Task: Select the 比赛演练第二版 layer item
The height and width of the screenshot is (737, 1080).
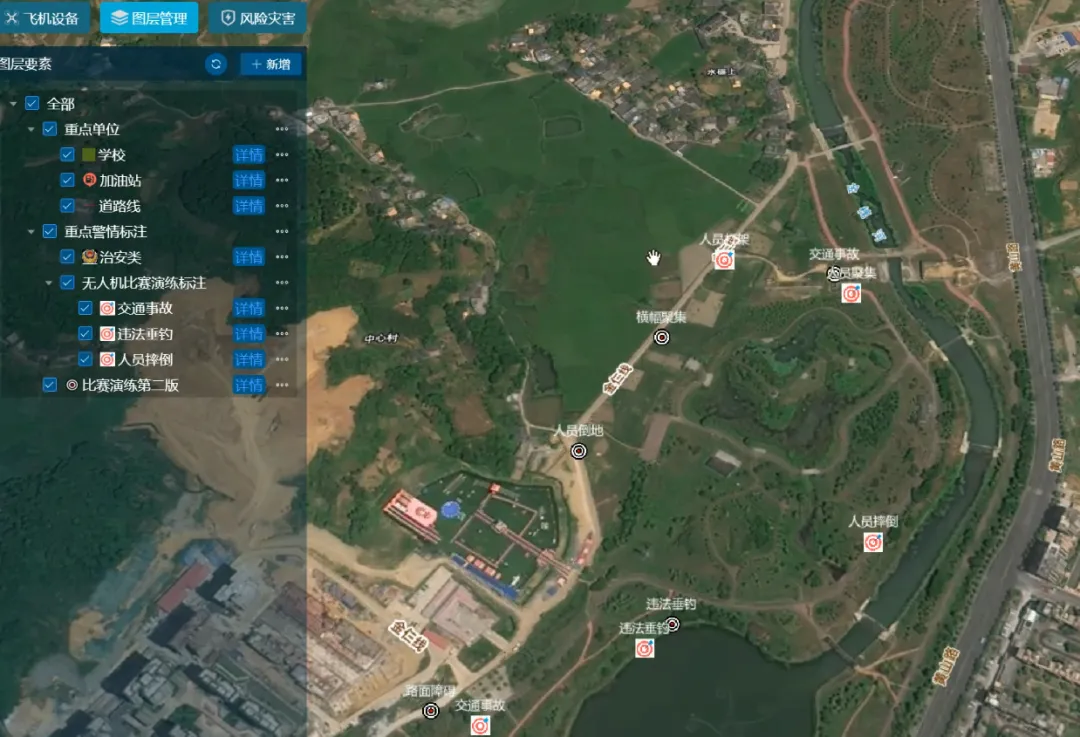Action: 129,385
